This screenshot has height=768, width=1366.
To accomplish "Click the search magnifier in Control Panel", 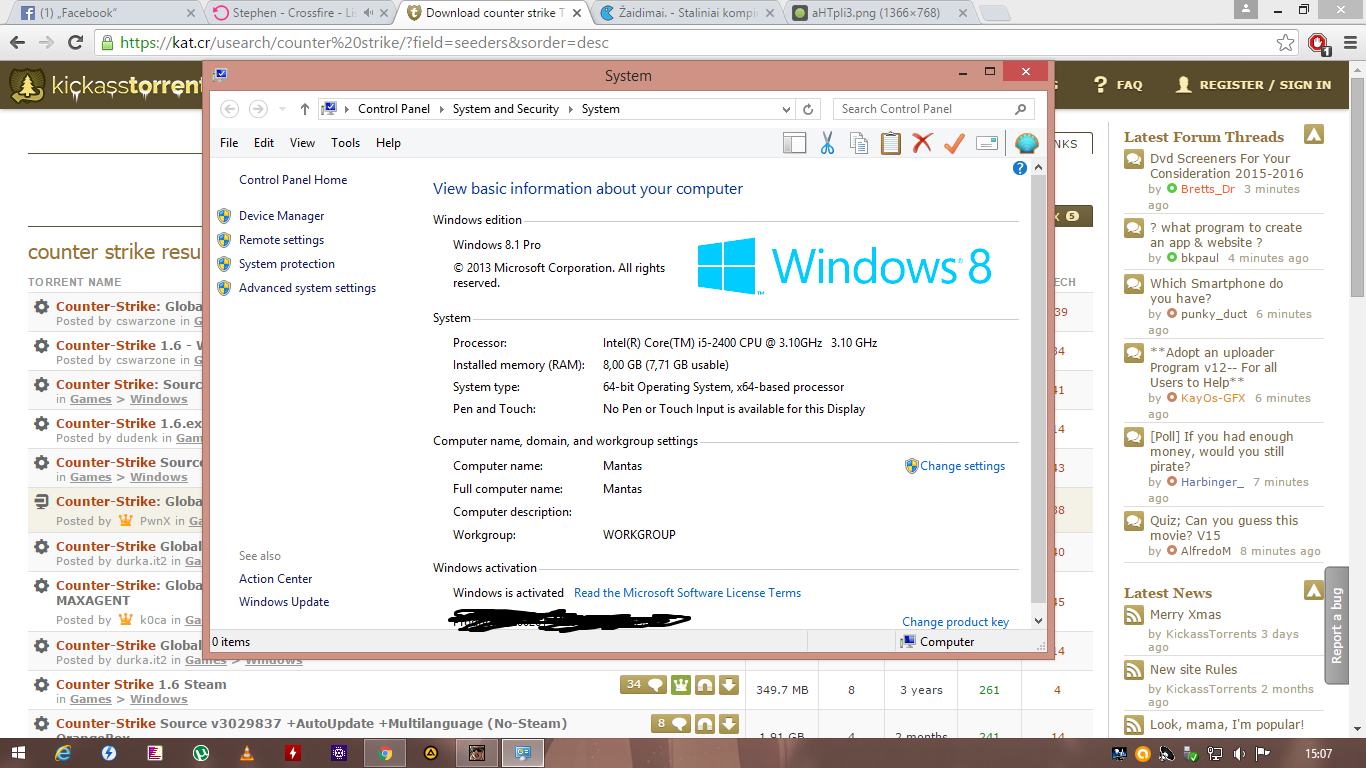I will 1020,109.
